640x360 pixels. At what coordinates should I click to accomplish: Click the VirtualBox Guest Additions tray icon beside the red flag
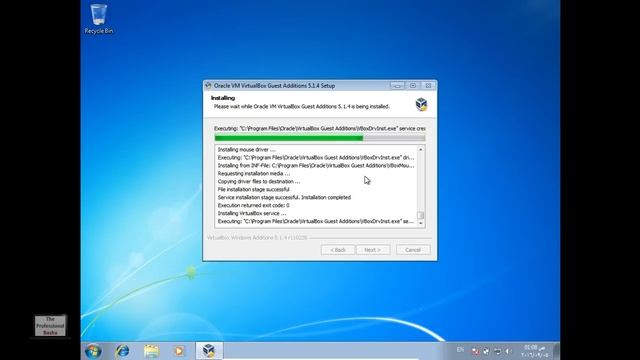[x=486, y=351]
